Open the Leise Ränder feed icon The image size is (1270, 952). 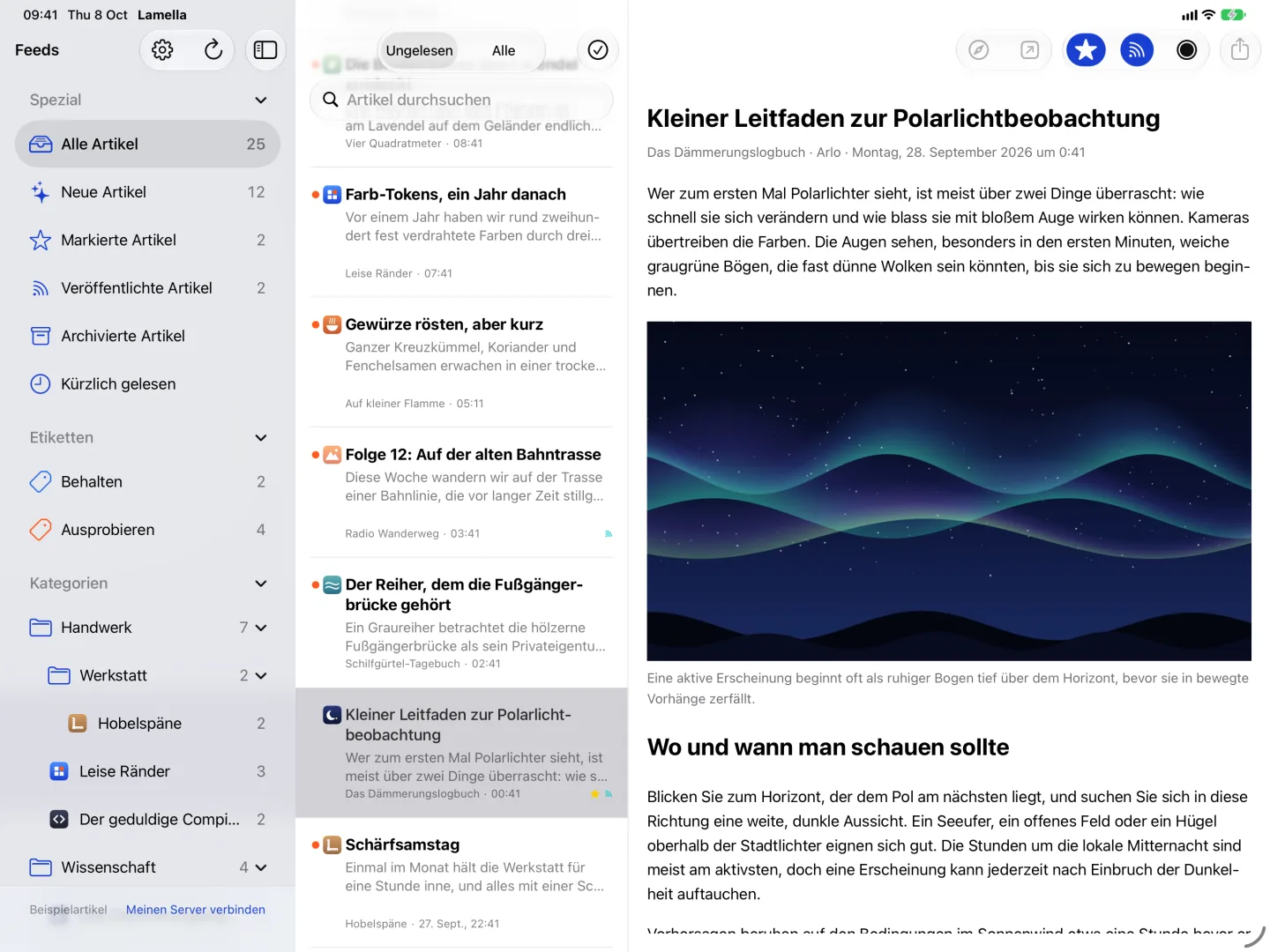(59, 771)
